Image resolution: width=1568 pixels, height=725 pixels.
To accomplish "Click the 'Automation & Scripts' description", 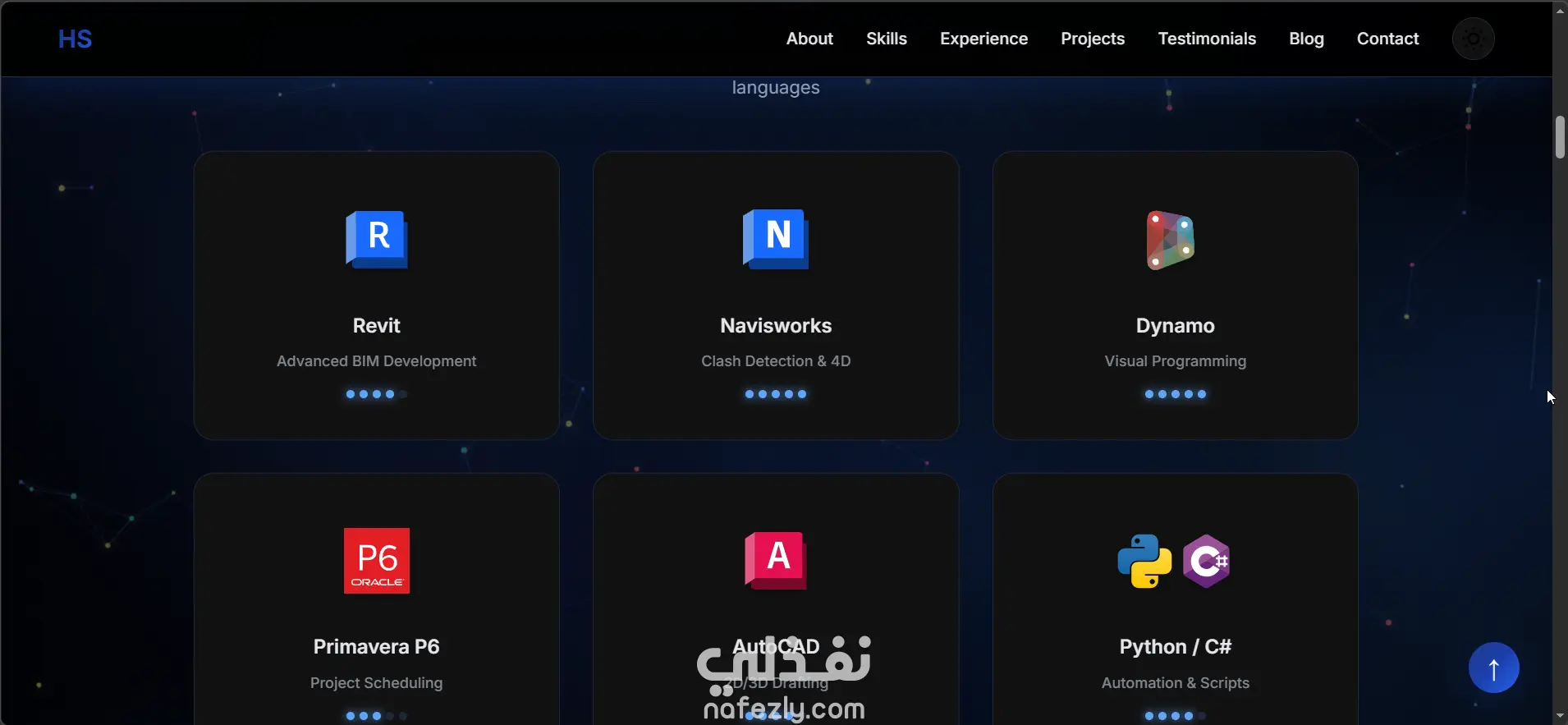I will [1176, 683].
